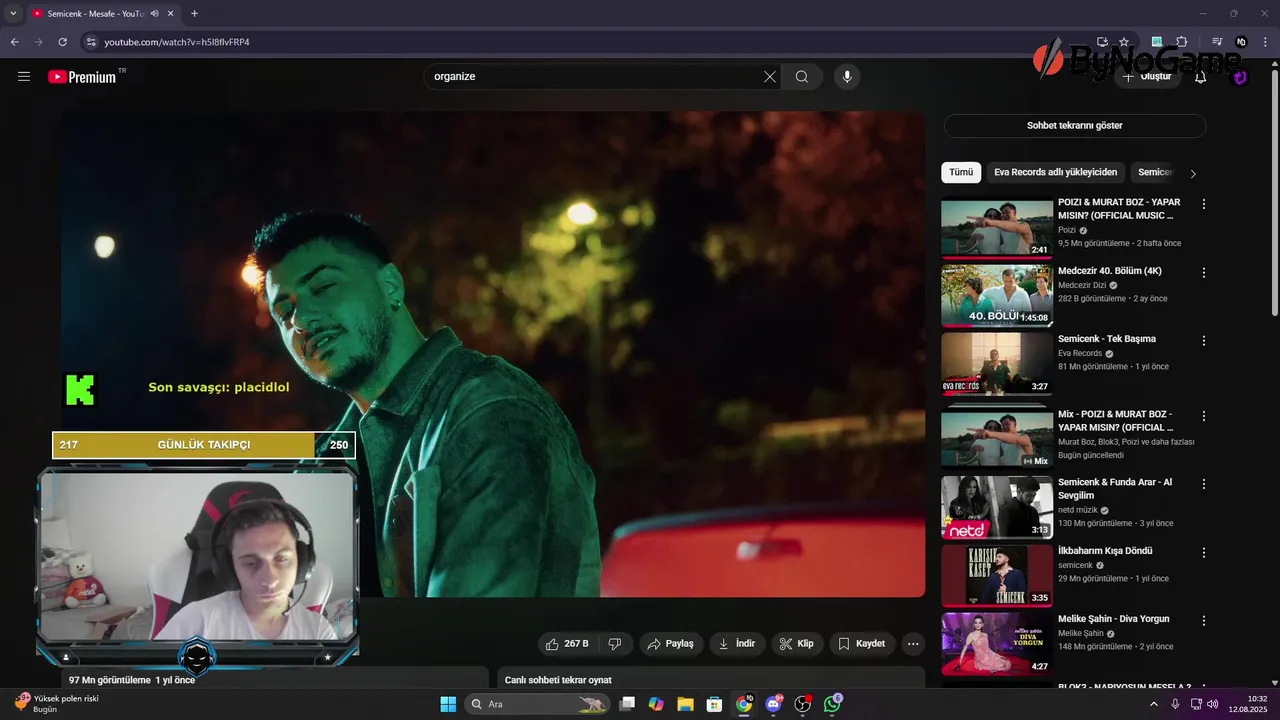This screenshot has height=720, width=1280.
Task: Click the Kaydet save button
Action: coord(862,644)
